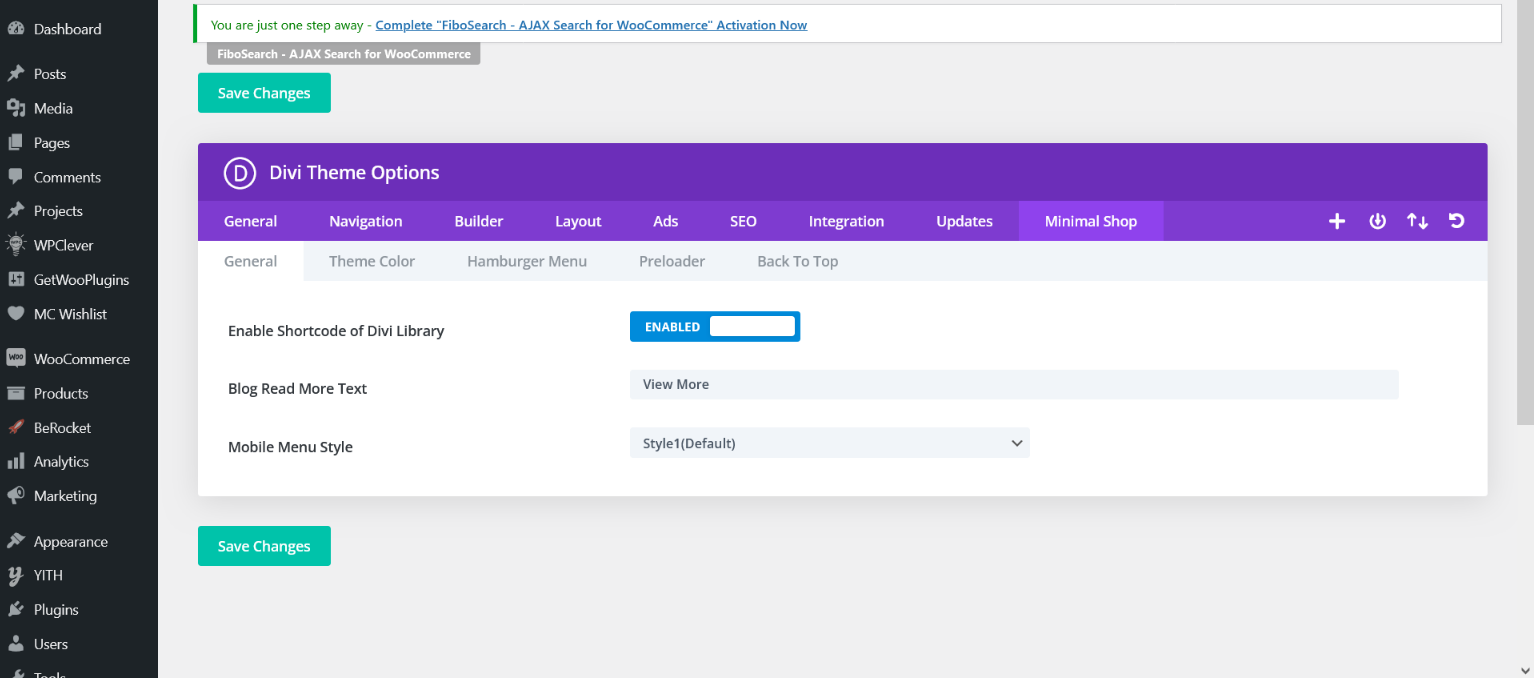The height and width of the screenshot is (678, 1534).
Task: Click the BeRocket rocket icon
Action: (x=15, y=427)
